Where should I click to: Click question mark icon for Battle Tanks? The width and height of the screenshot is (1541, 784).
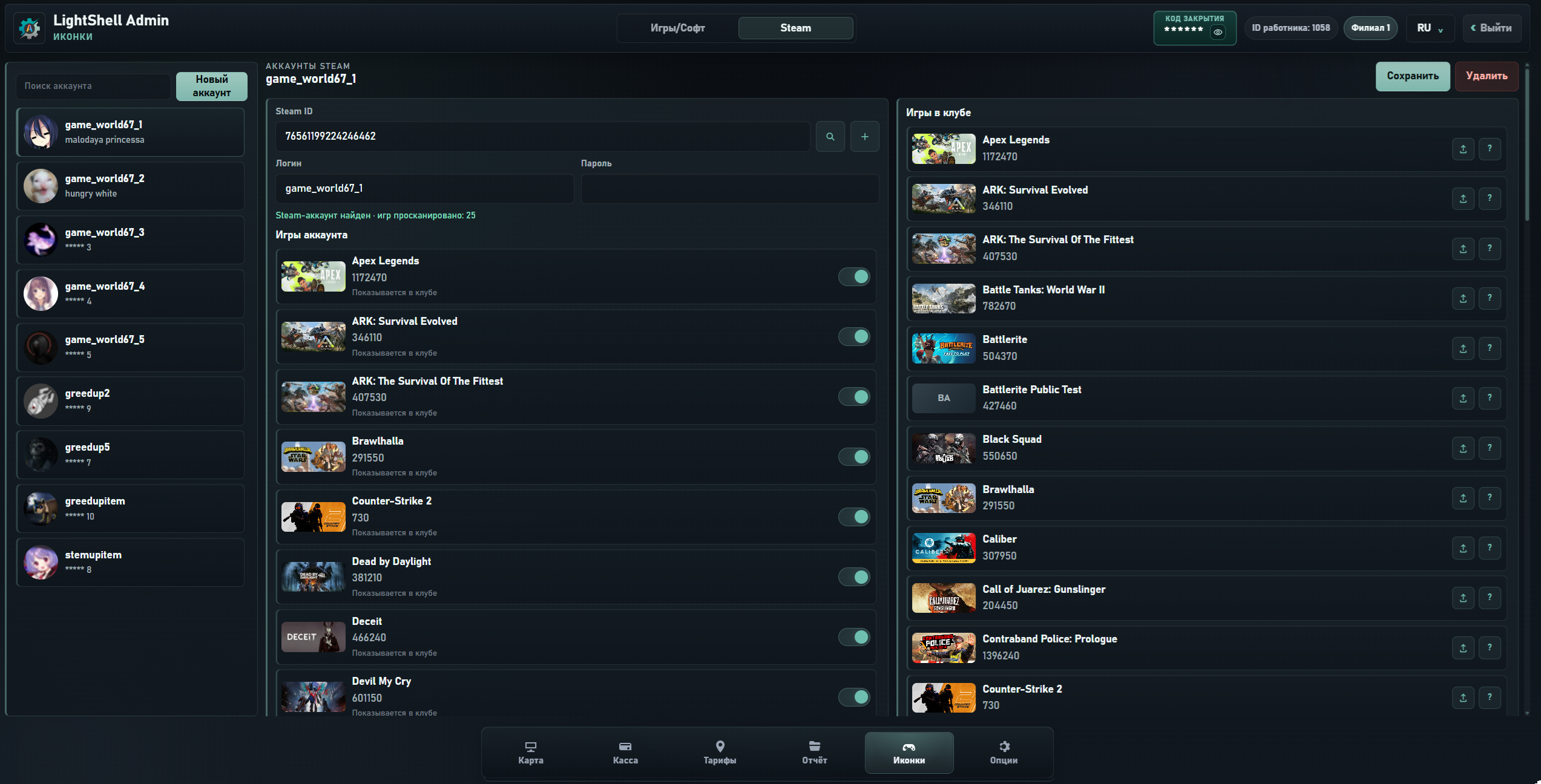click(1490, 298)
